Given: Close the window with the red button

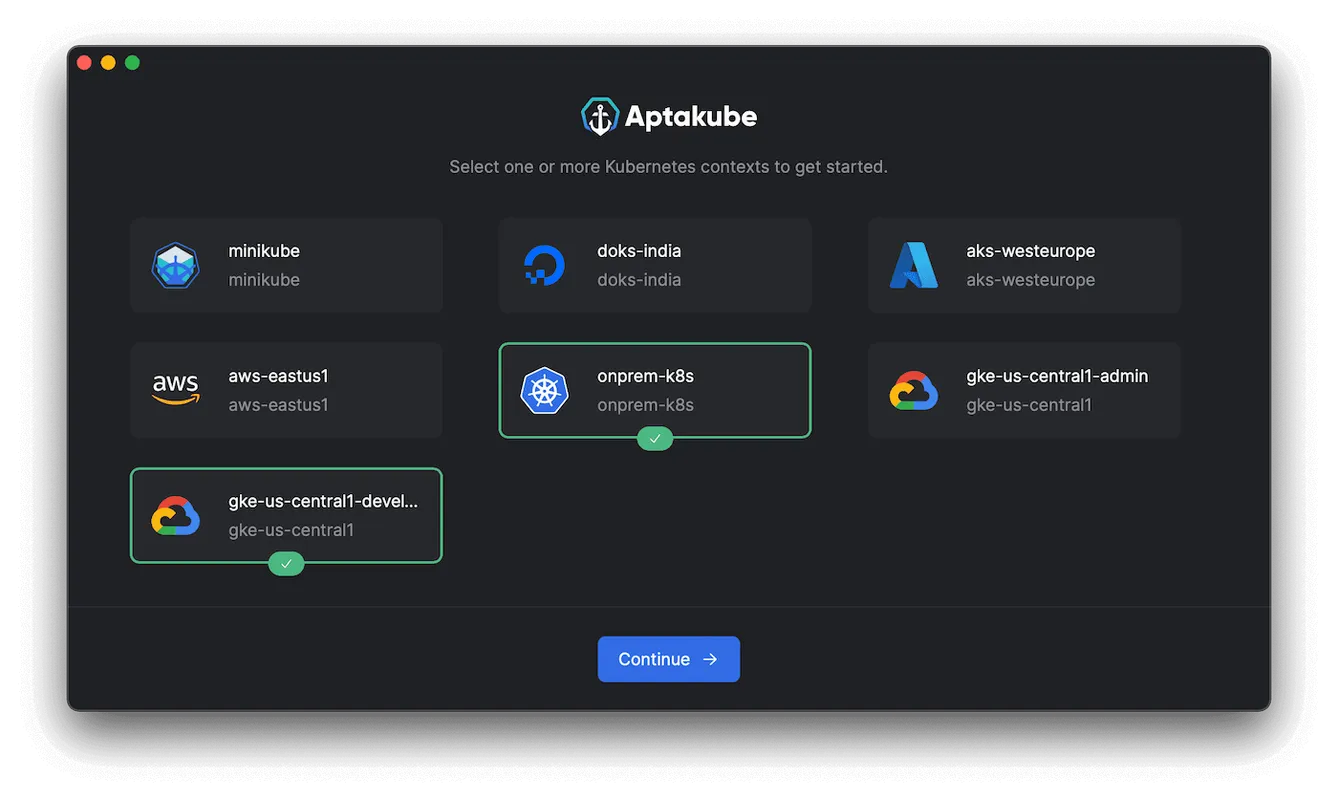Looking at the screenshot, I should click(84, 63).
